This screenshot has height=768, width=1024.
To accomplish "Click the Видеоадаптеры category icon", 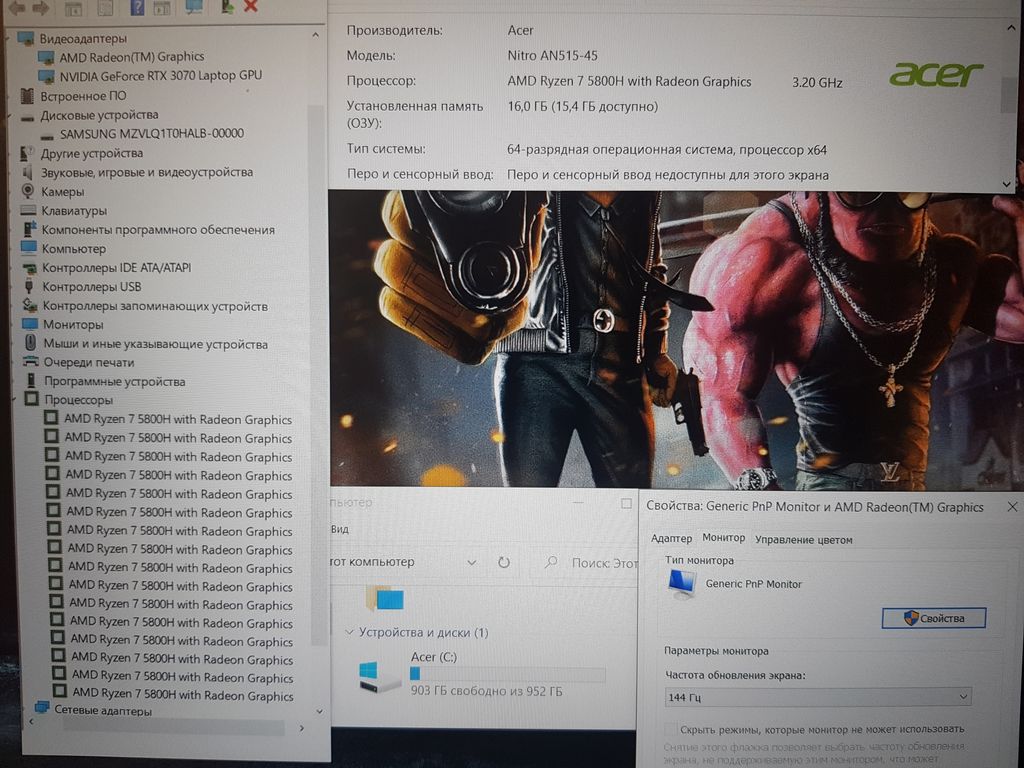I will coord(26,38).
